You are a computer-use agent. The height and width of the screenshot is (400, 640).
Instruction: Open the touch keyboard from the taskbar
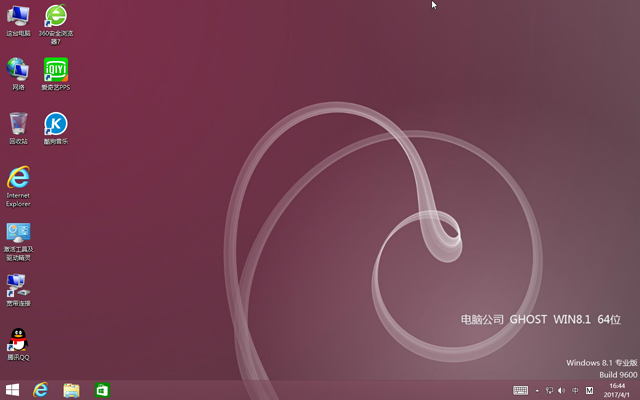point(521,390)
